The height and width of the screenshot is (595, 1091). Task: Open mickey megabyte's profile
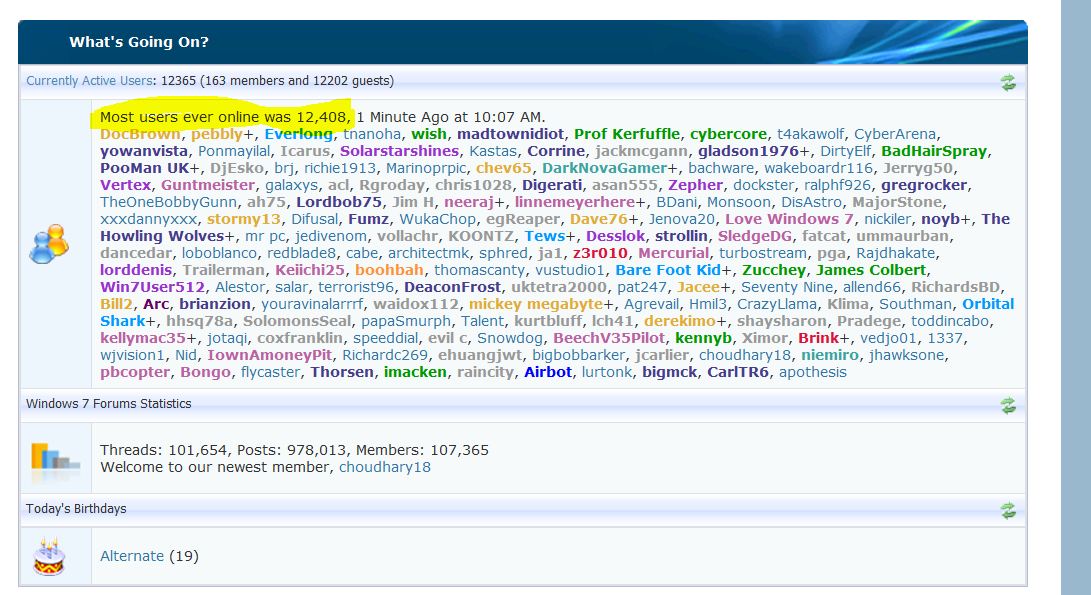coord(536,304)
